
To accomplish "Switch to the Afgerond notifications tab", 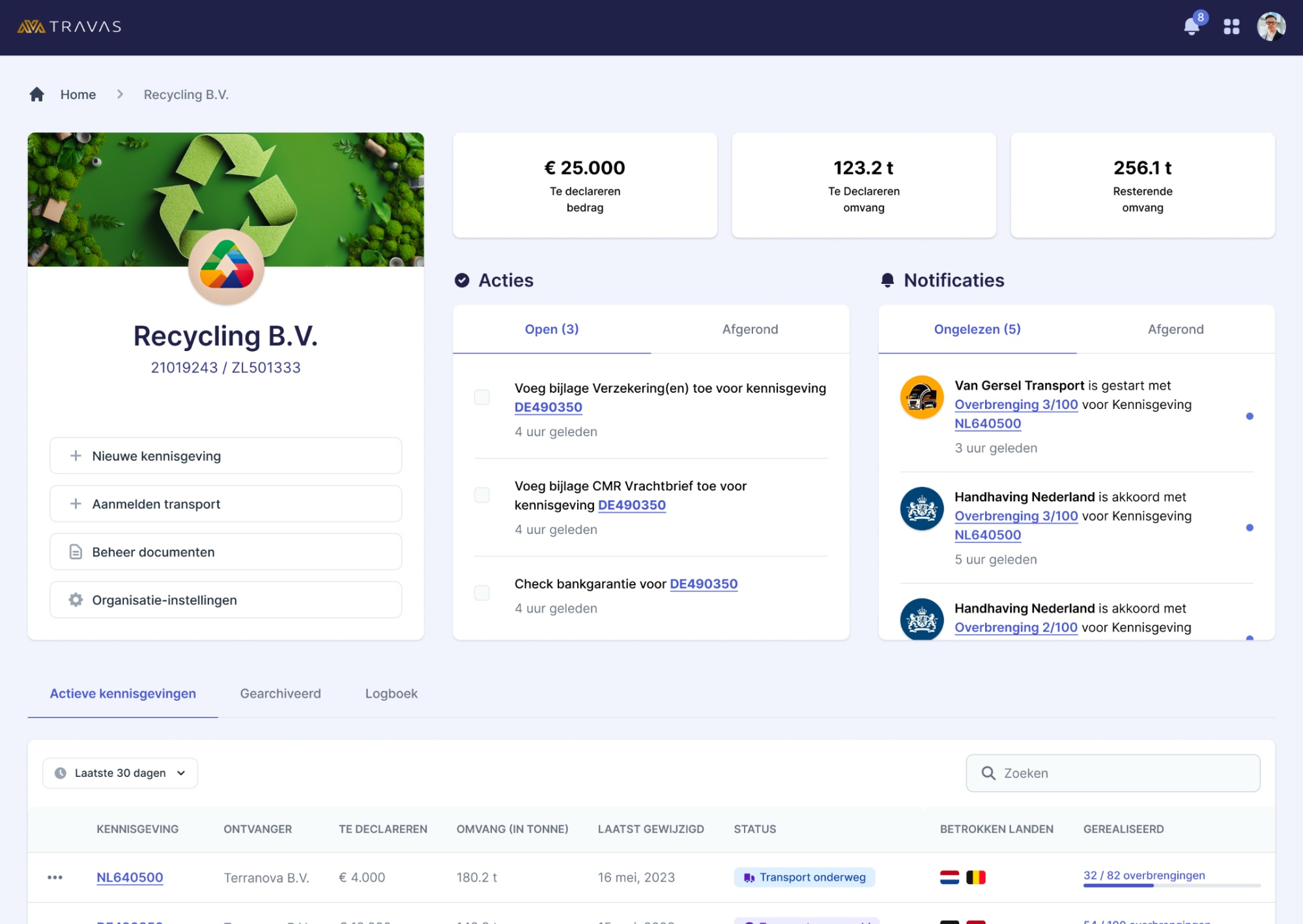I will [x=1188, y=332].
